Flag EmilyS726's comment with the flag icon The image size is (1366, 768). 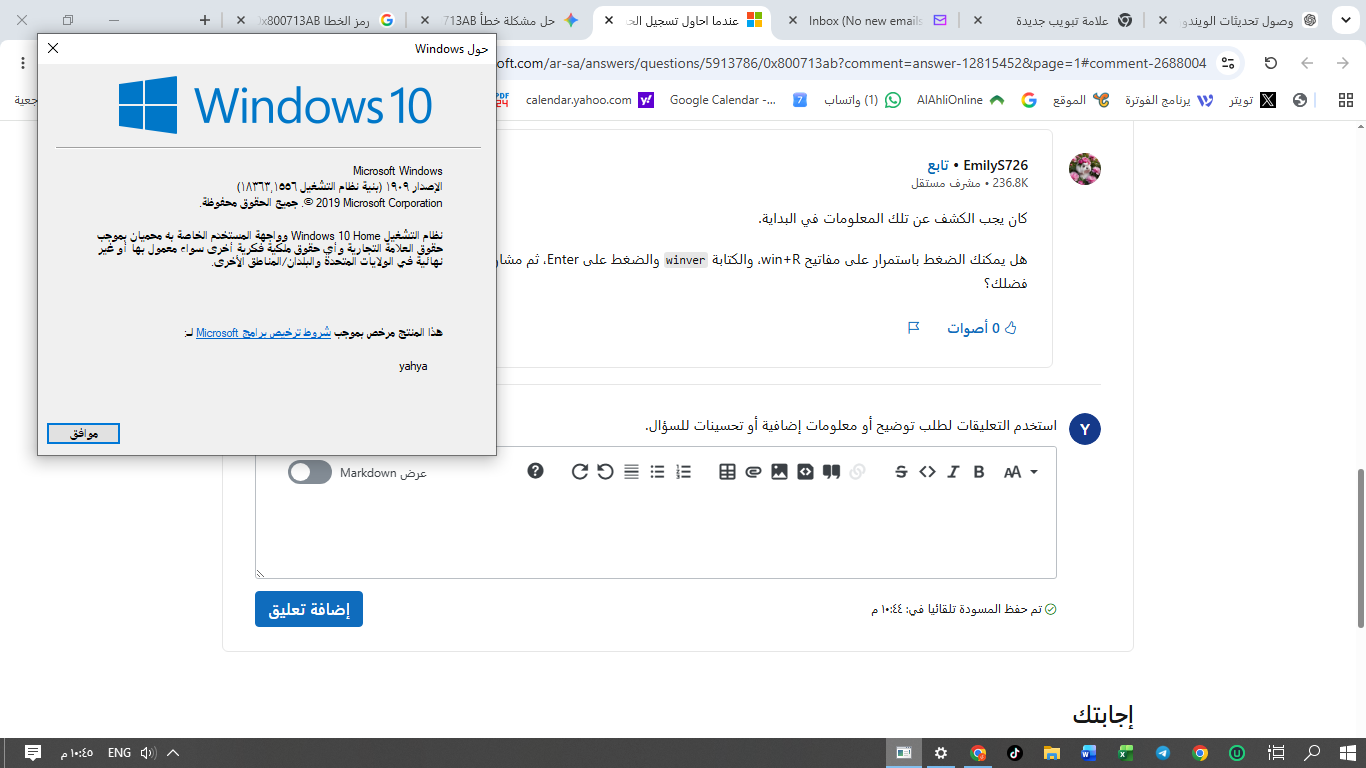(913, 327)
